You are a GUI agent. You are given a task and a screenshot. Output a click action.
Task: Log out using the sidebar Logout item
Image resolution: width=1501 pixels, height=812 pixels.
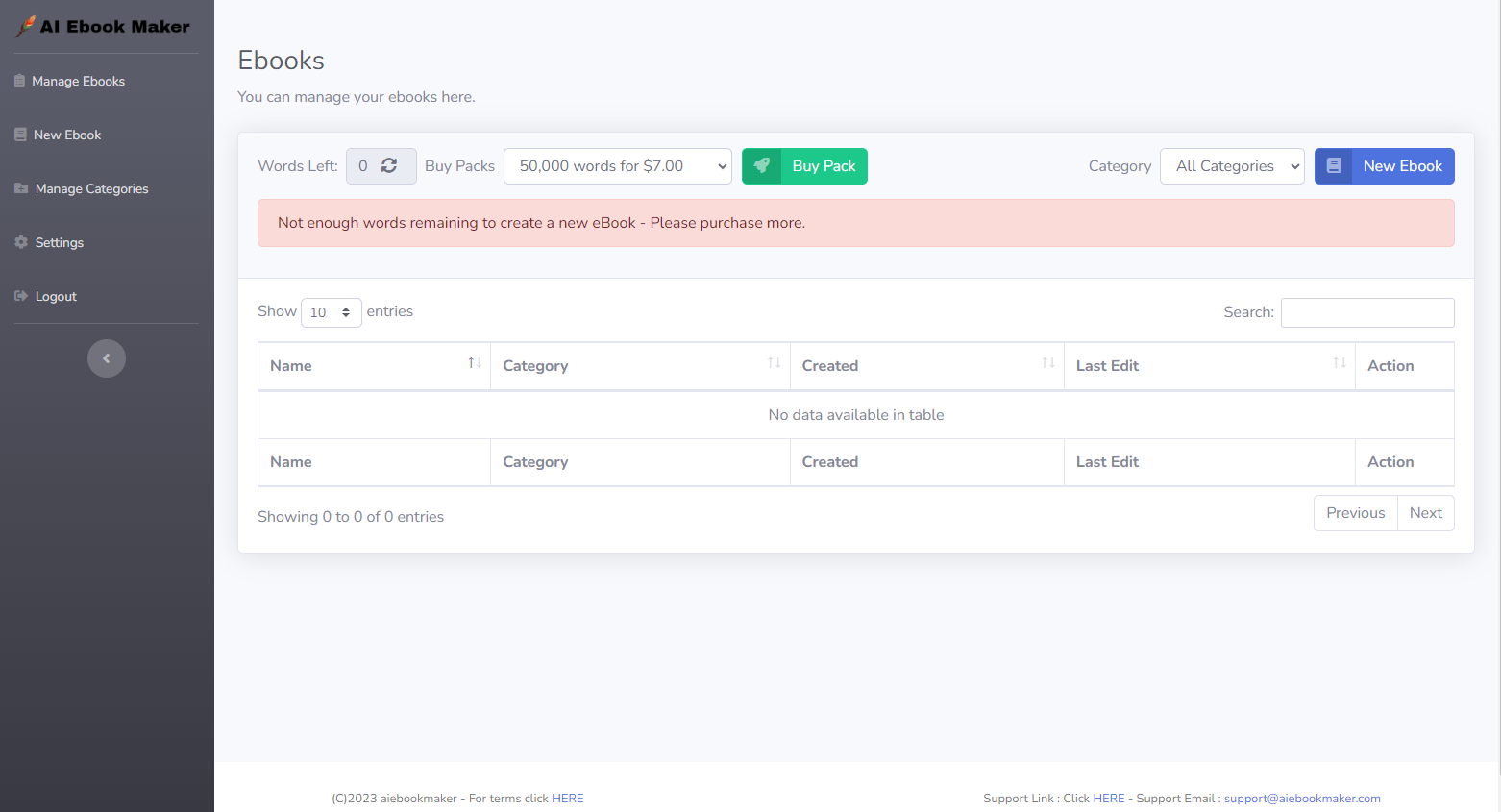pyautogui.click(x=56, y=297)
